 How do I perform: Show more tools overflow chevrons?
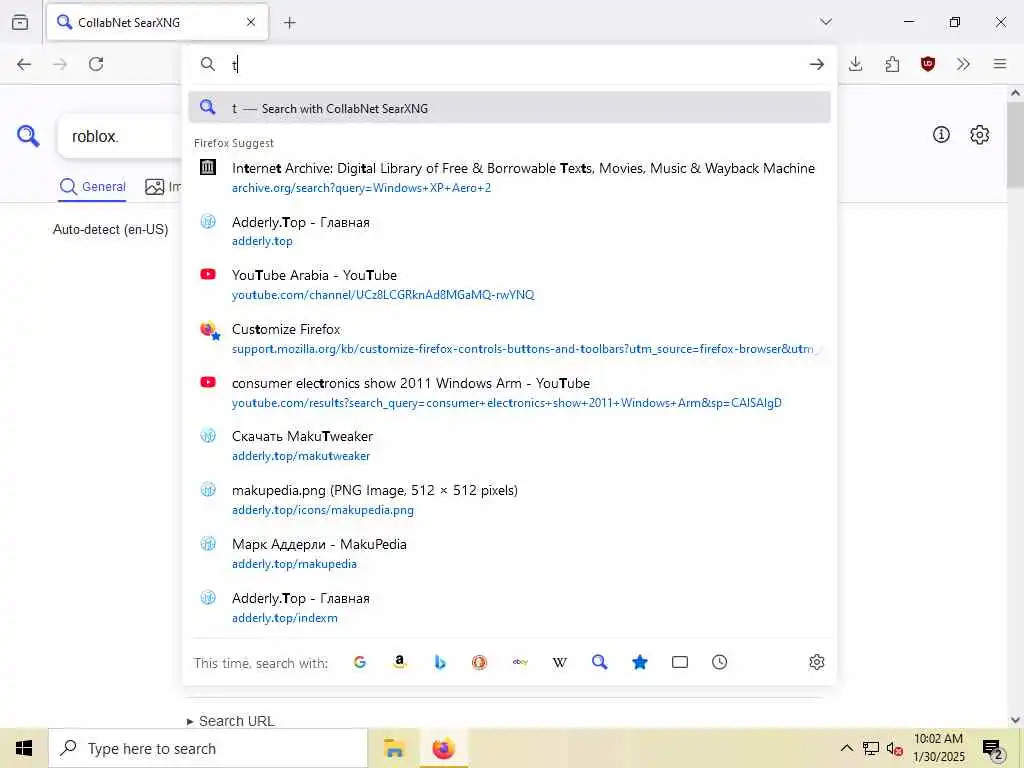click(x=963, y=64)
